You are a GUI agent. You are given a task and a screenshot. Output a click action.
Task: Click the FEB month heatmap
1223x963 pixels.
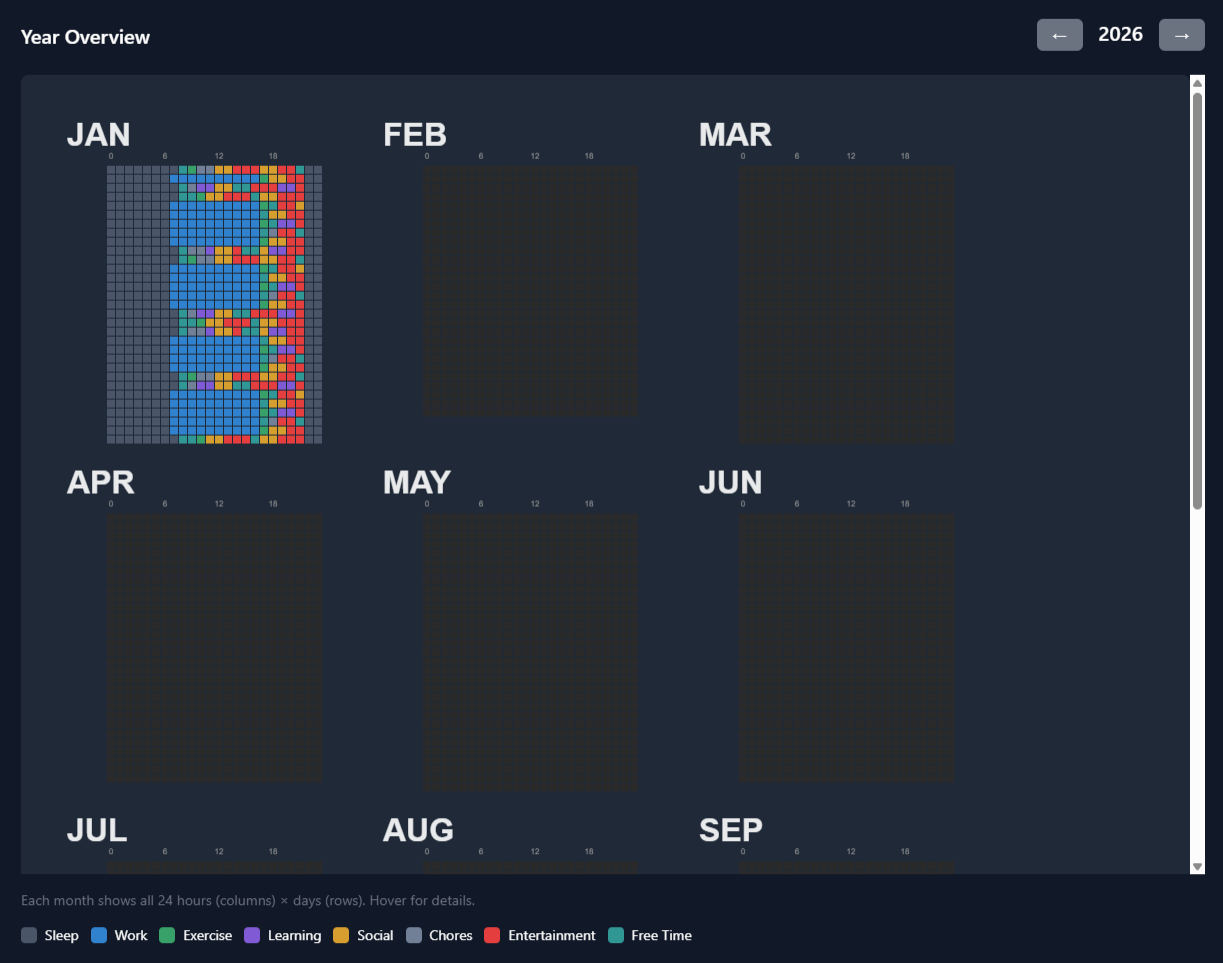tap(530, 290)
